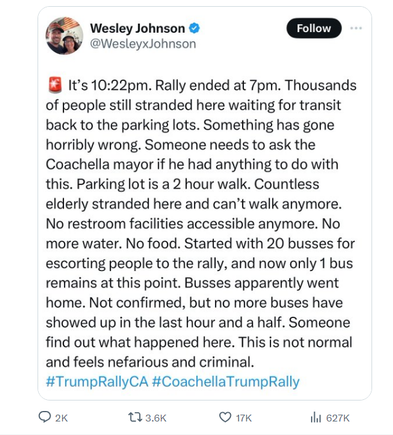Click the blue verified badge
Screen dimensions: 393x435
click(x=194, y=28)
